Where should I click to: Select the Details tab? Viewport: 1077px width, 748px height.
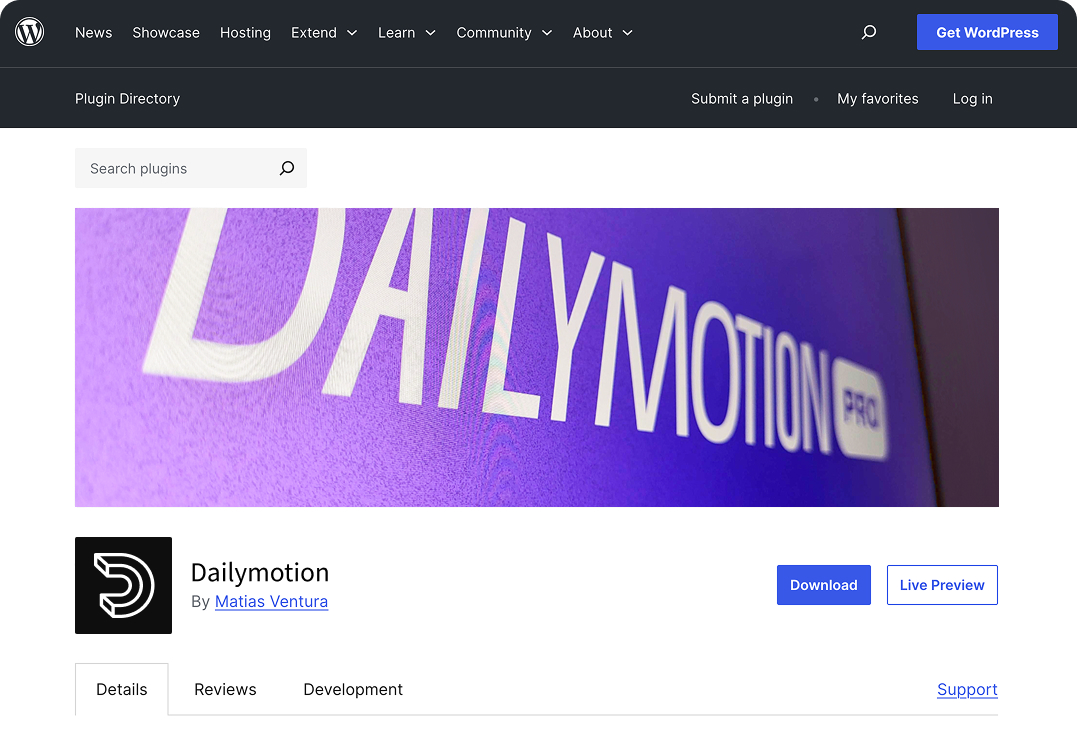[122, 689]
